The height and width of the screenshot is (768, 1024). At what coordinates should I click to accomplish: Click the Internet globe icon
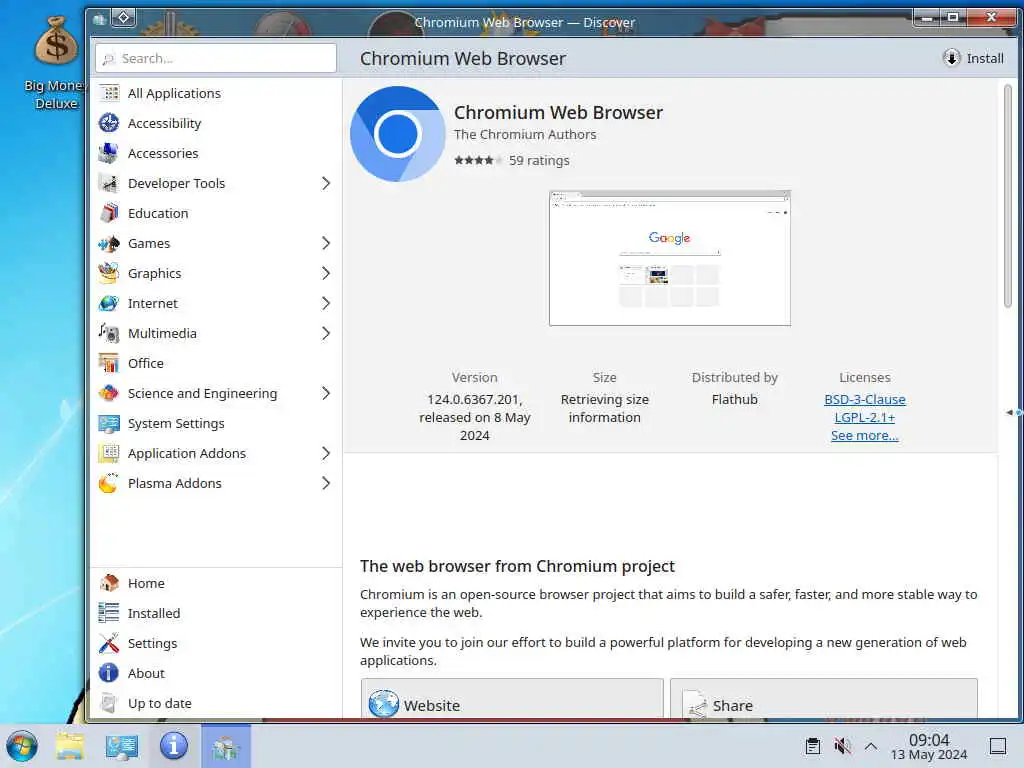pos(109,304)
